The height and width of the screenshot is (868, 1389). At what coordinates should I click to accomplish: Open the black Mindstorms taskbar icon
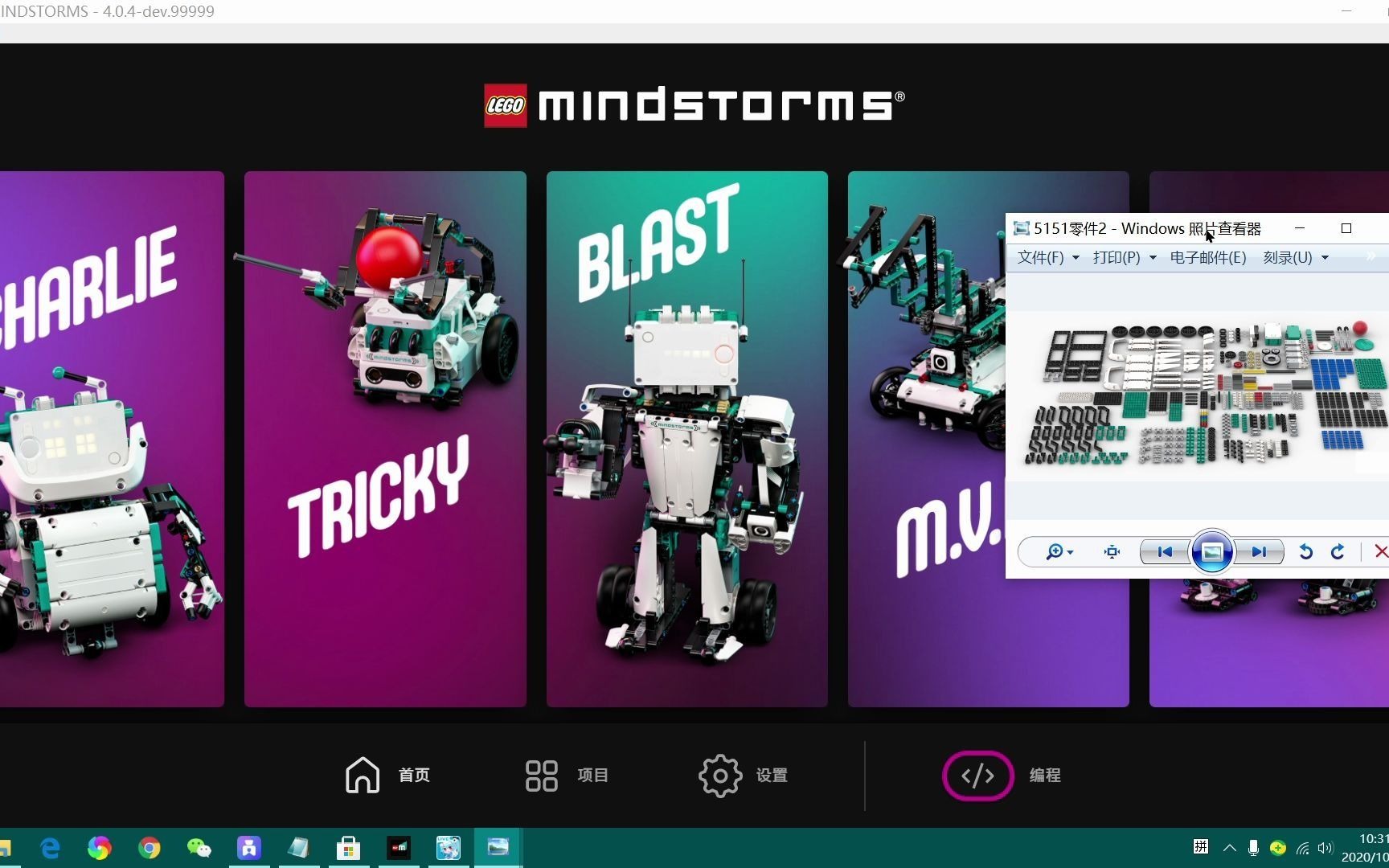tap(399, 848)
